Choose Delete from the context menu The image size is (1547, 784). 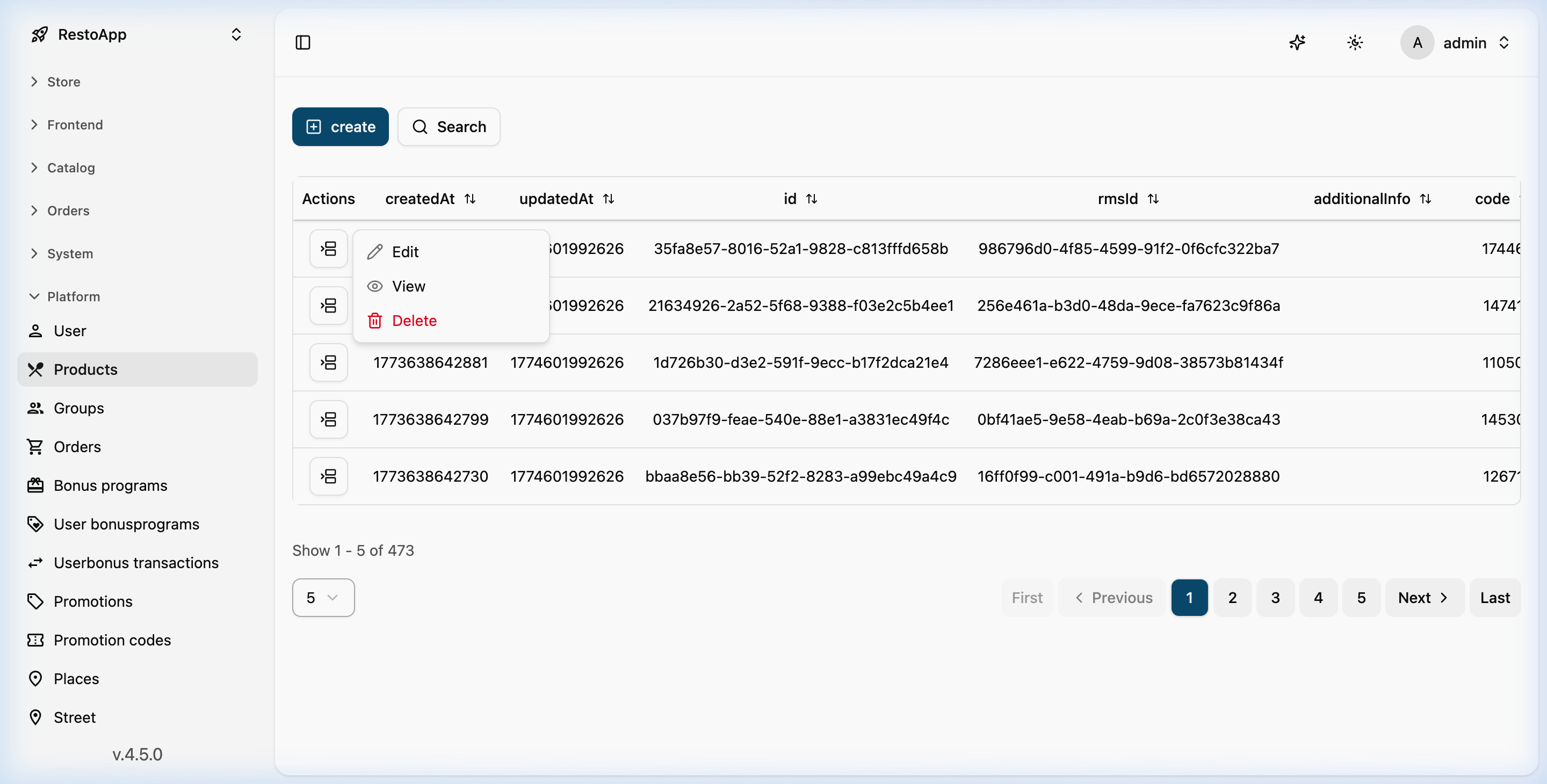click(x=414, y=321)
